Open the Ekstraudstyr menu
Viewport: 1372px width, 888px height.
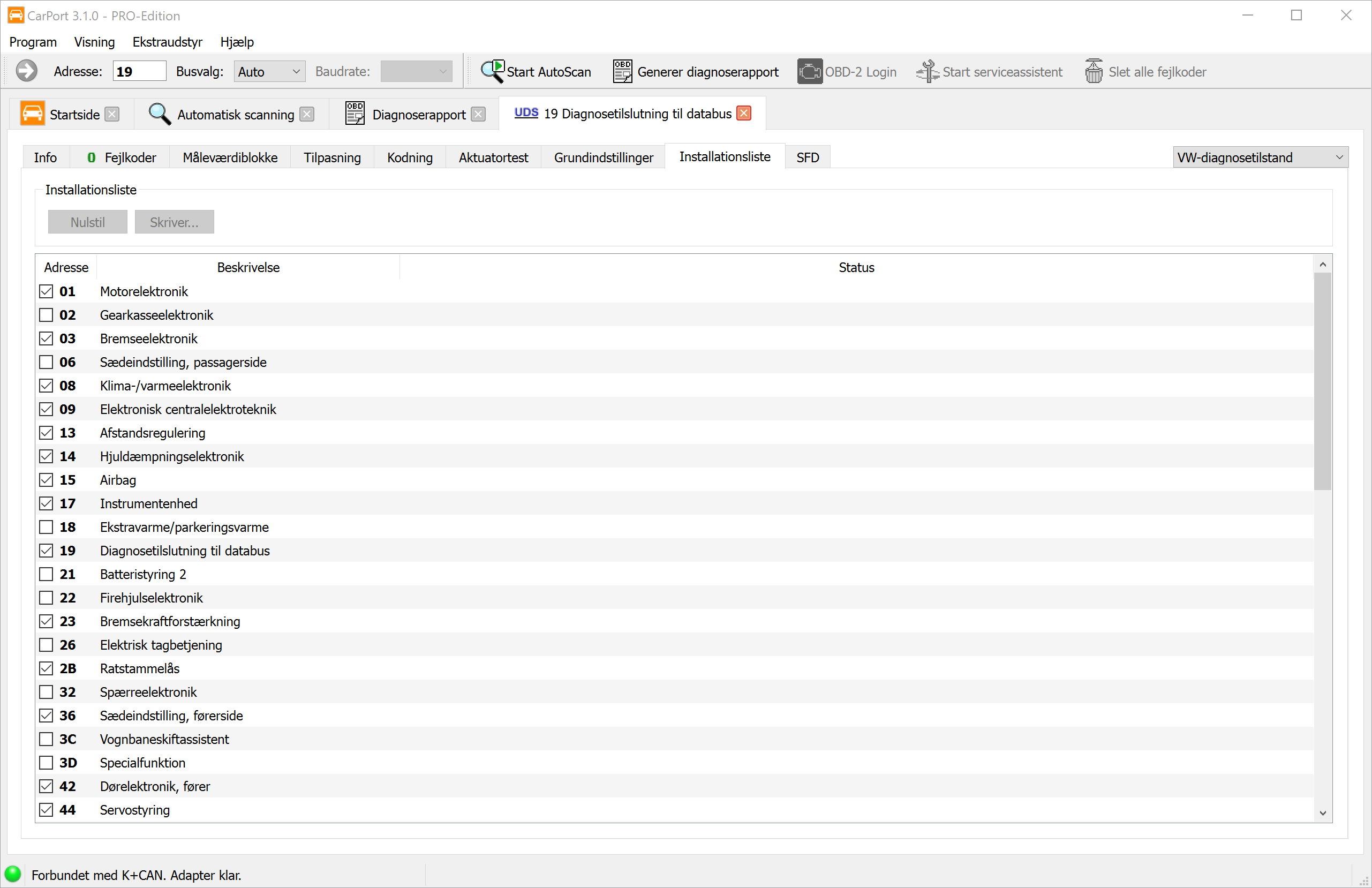tap(167, 42)
